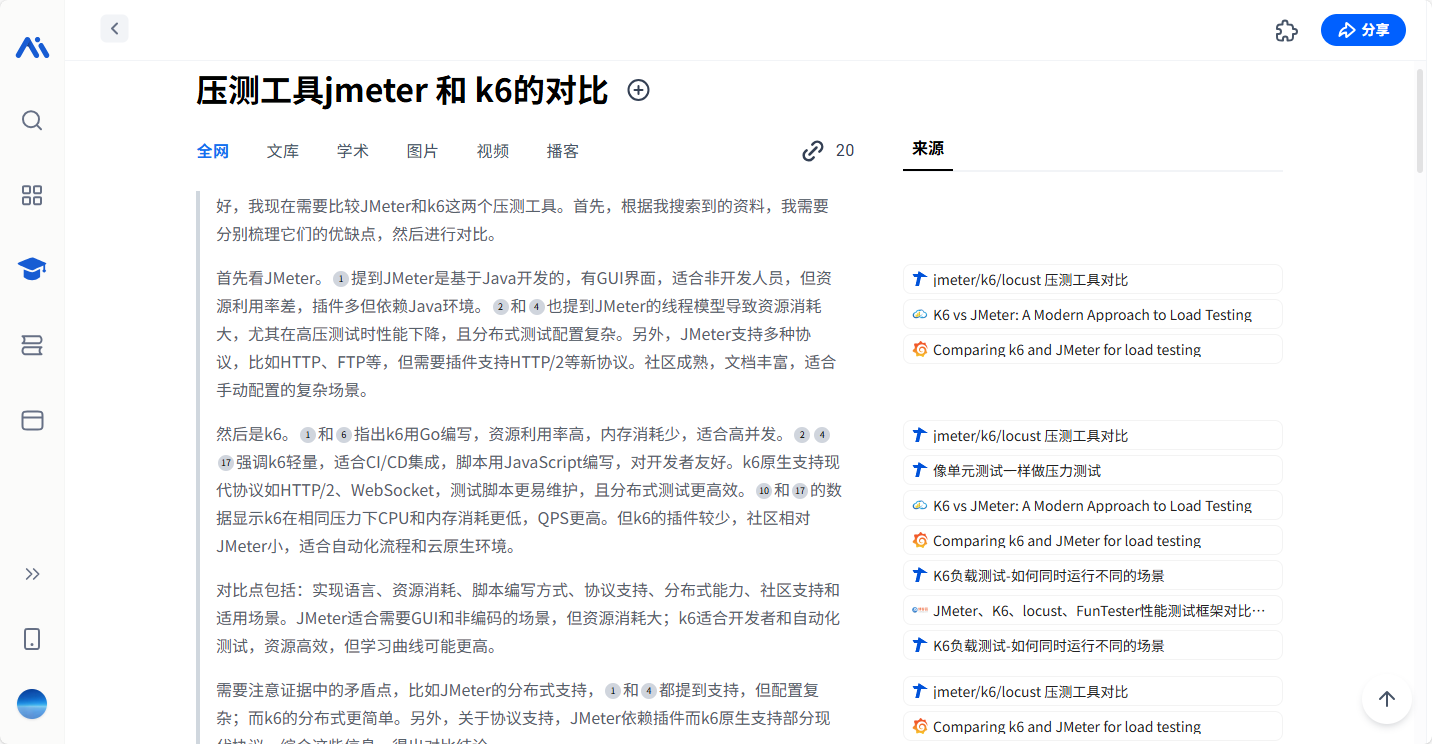1432x744 pixels.
Task: Go back using the left chevron button
Action: pyautogui.click(x=115, y=29)
